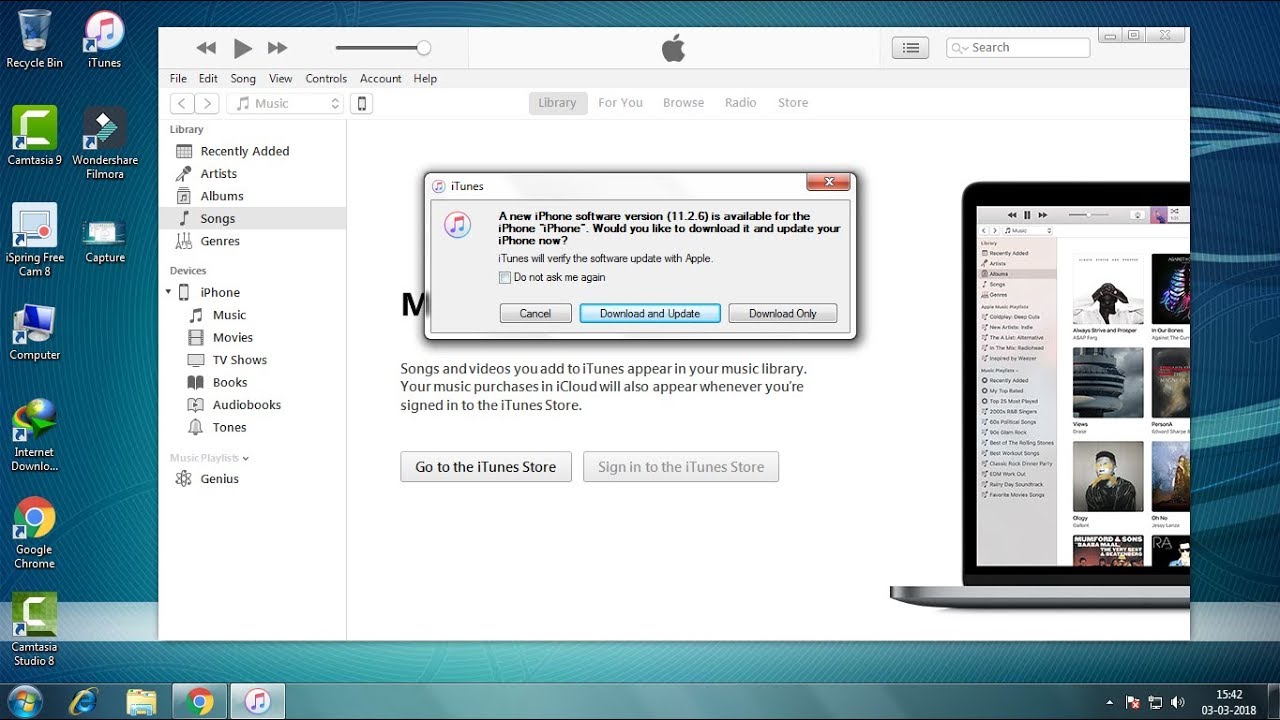
Task: Click the Computer desktop icon
Action: [34, 332]
